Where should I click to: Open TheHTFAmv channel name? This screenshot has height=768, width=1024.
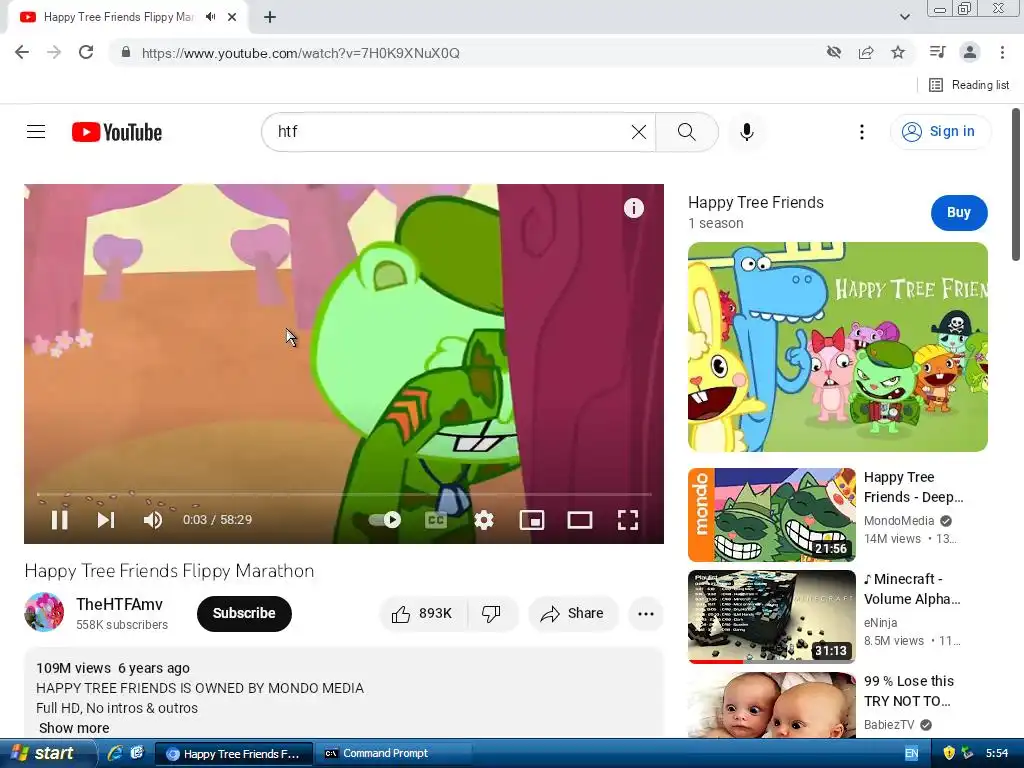pos(119,604)
